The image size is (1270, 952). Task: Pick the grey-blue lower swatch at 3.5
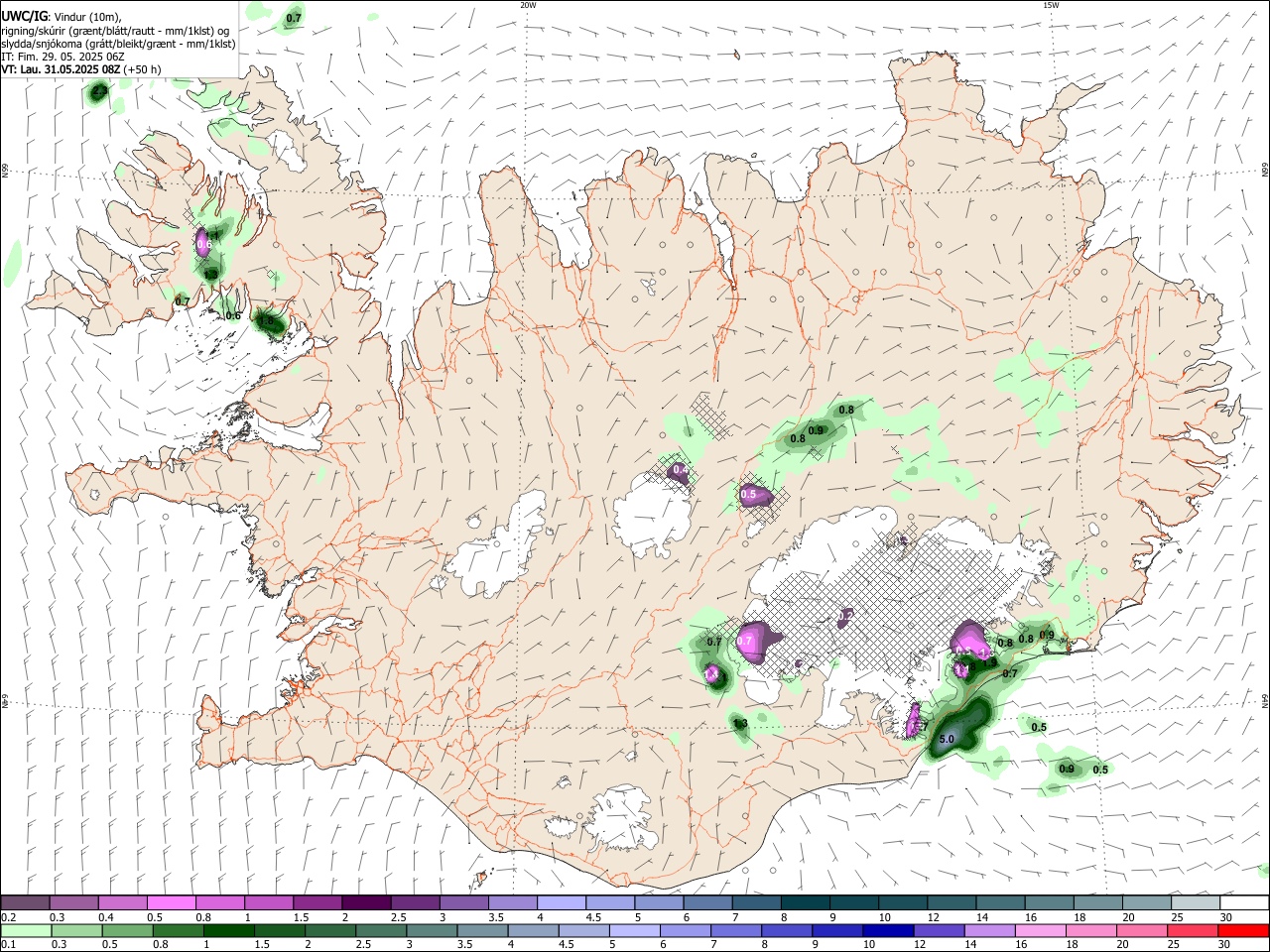point(481,930)
